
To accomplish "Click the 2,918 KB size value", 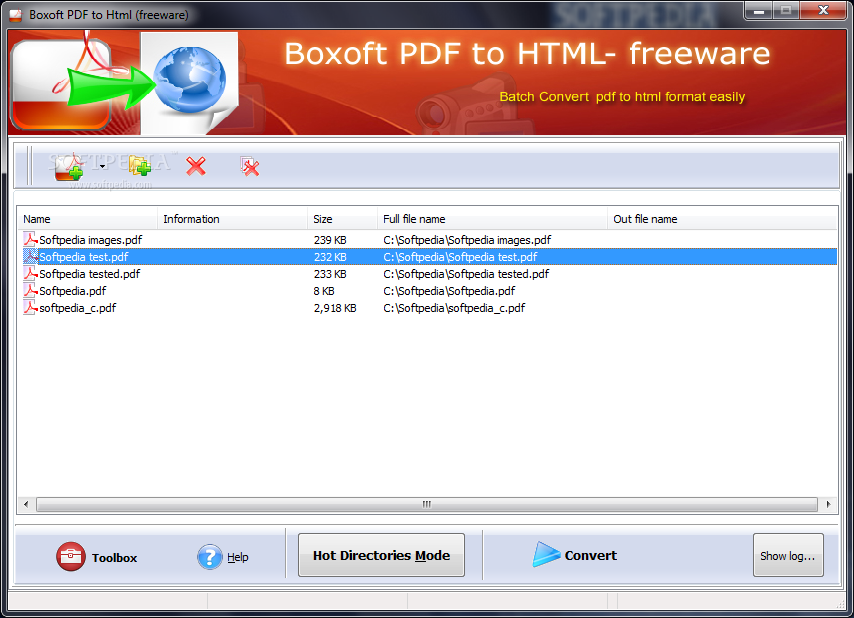I will point(335,308).
